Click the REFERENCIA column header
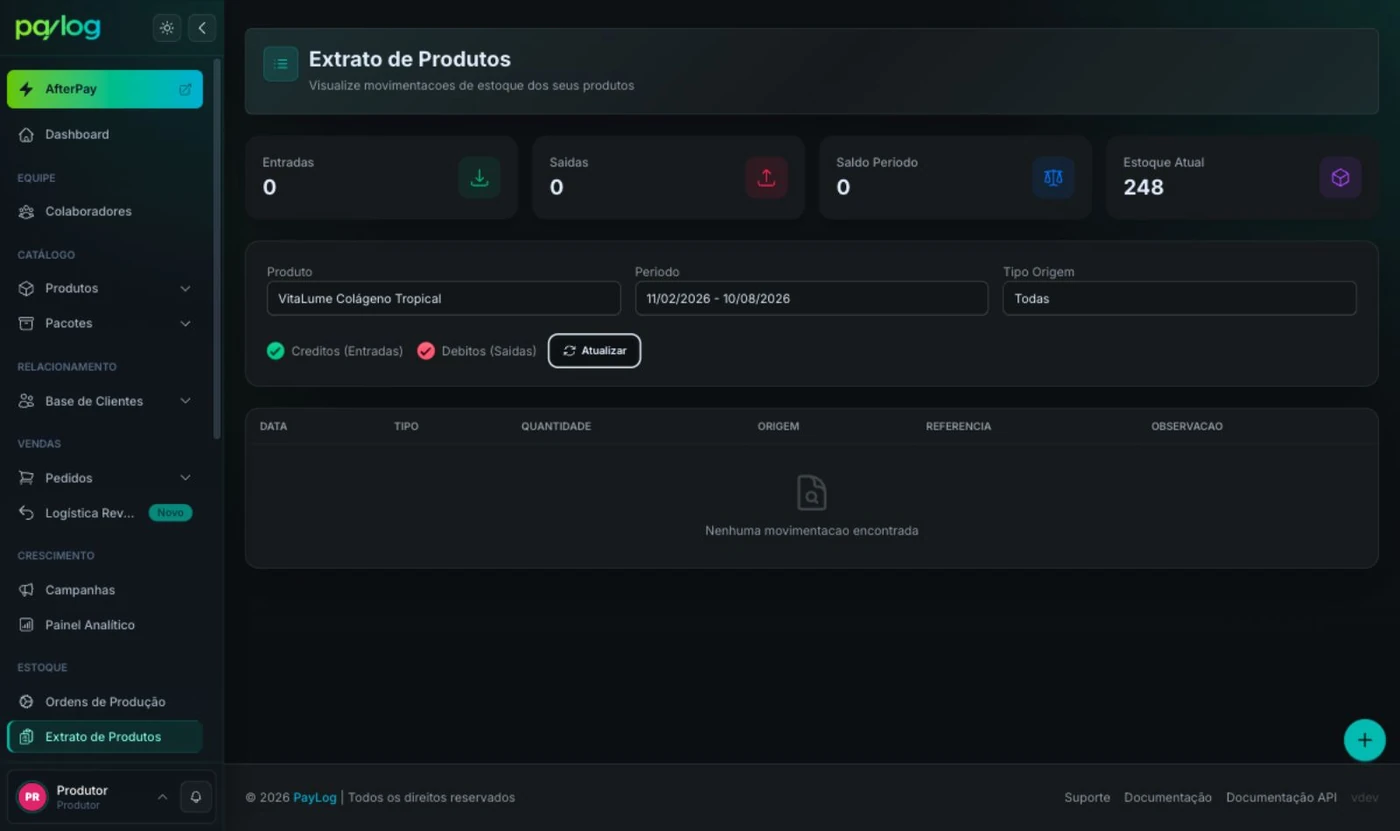This screenshot has height=831, width=1400. (958, 426)
